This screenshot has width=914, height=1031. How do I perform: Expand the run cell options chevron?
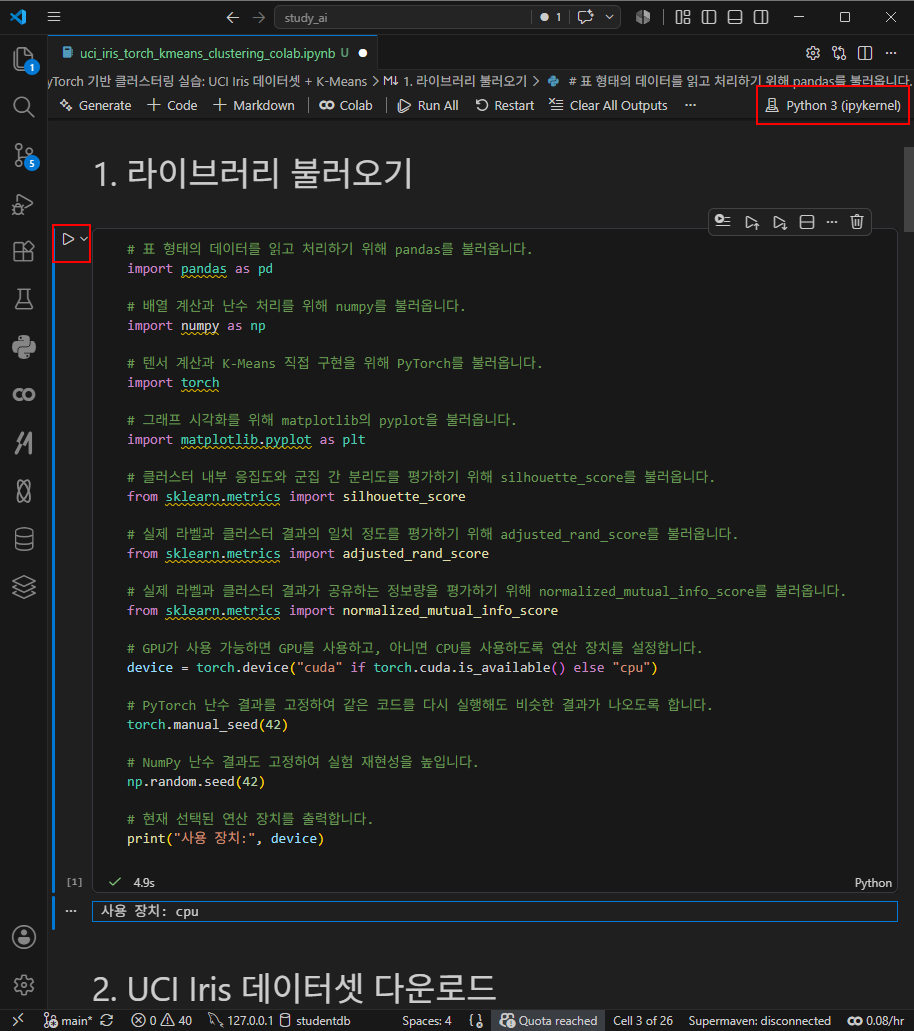pos(84,239)
